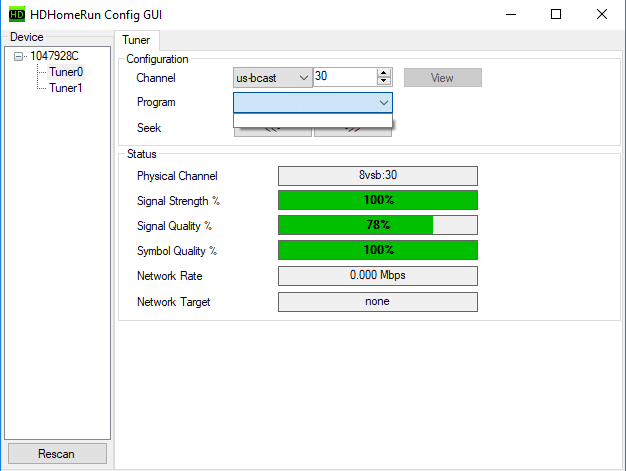Click the Network Target none field
This screenshot has height=471, width=626.
pyautogui.click(x=378, y=302)
